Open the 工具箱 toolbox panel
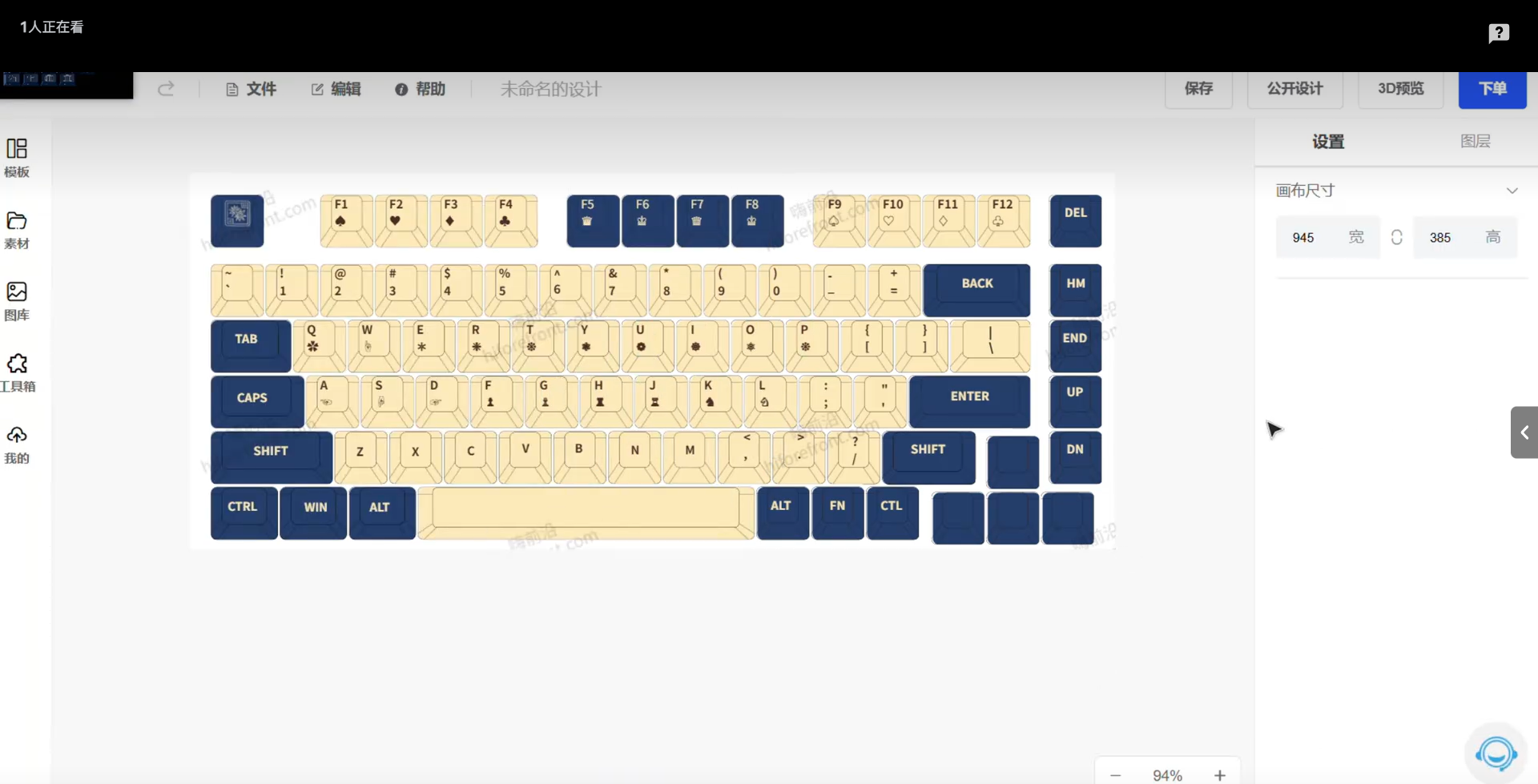This screenshot has height=784, width=1538. pyautogui.click(x=16, y=372)
